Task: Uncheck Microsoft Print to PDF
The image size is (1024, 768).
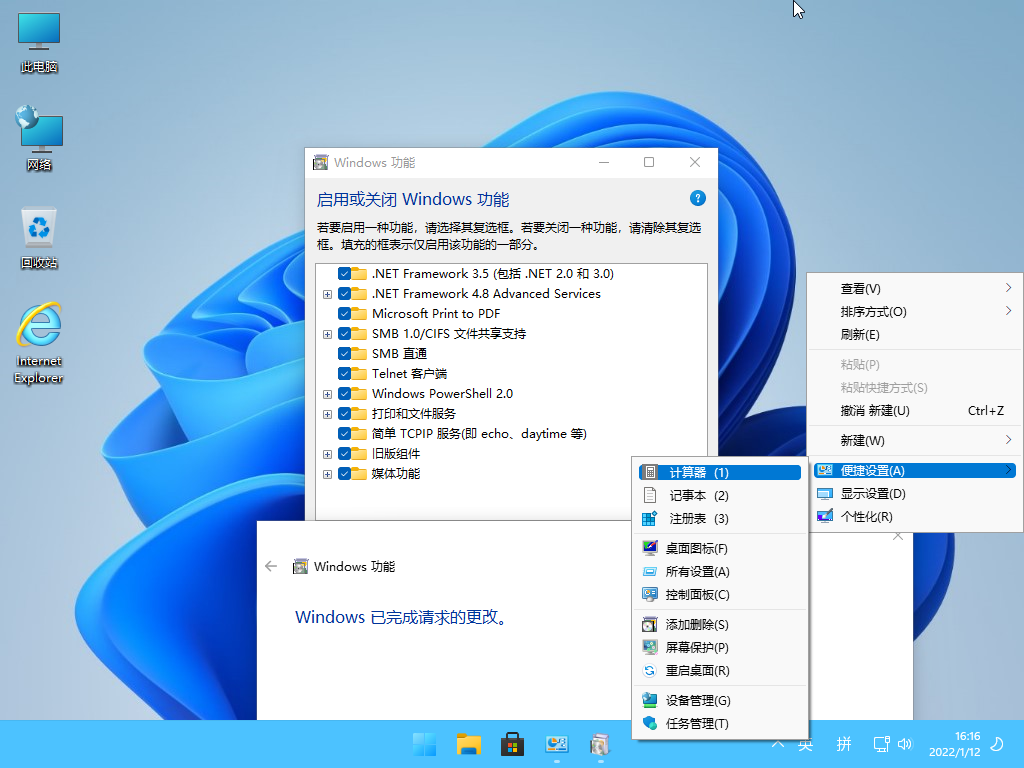Action: (344, 313)
